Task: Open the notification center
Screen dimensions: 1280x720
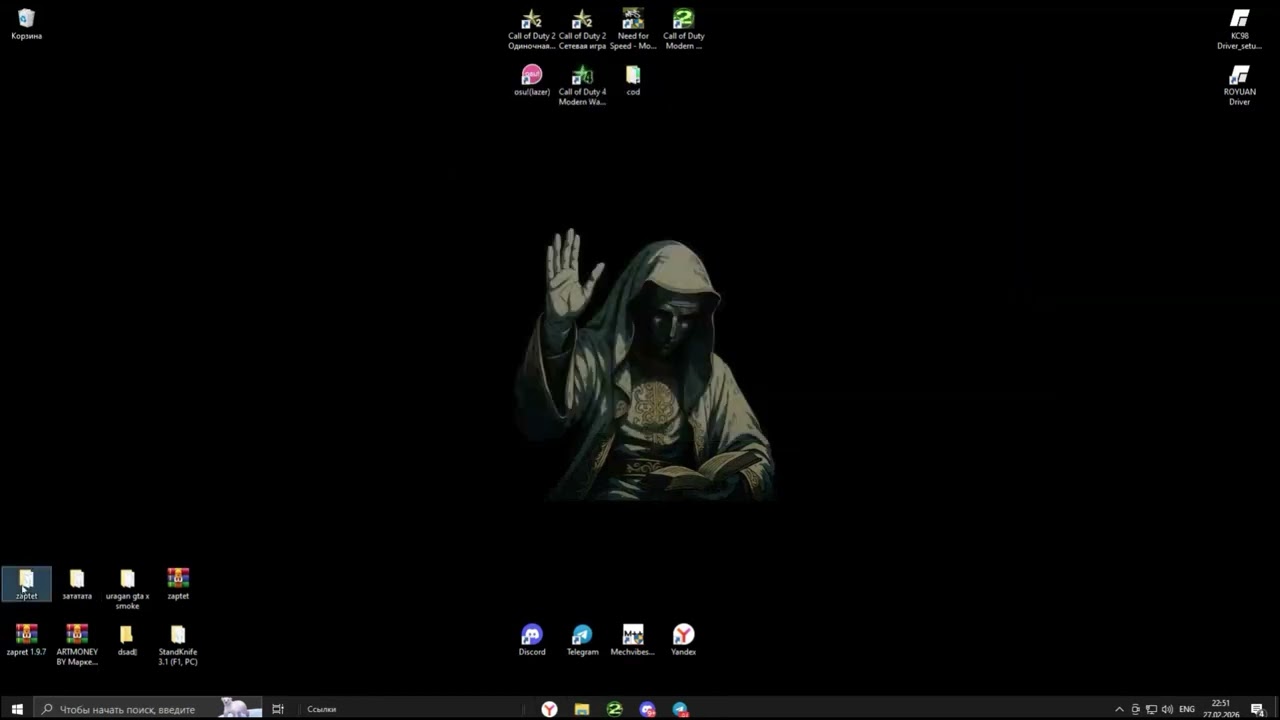Action: [1257, 709]
